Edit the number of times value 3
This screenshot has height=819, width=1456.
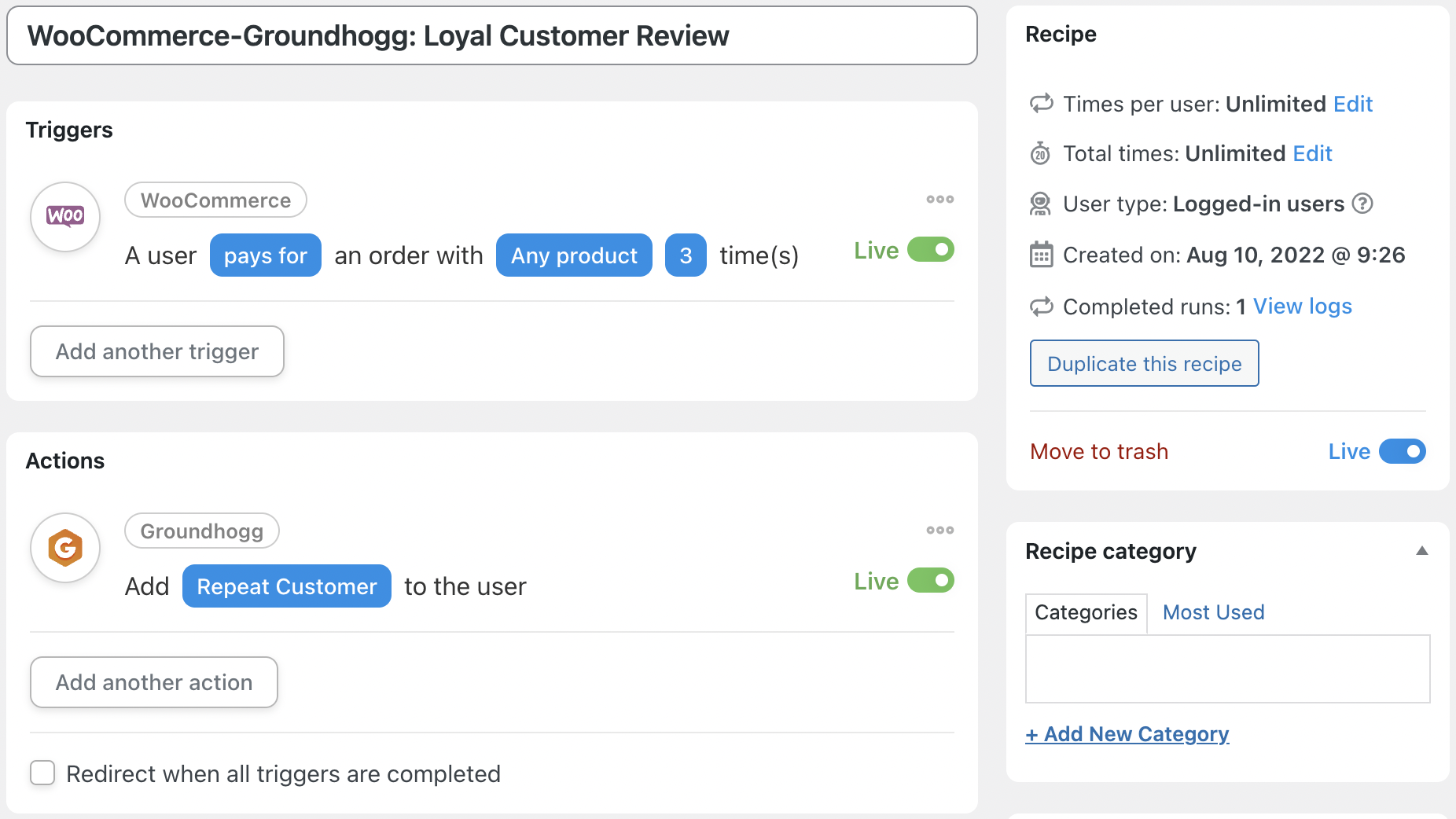tap(686, 255)
